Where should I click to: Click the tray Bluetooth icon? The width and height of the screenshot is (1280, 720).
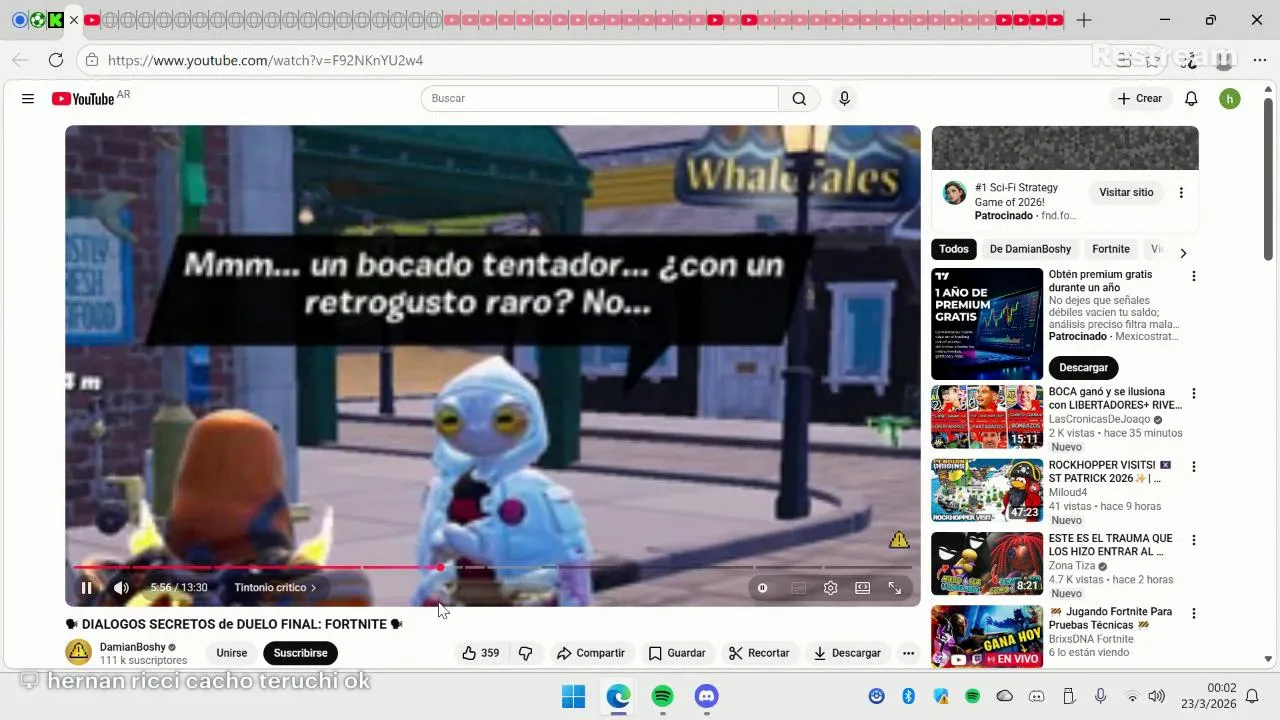[x=909, y=696]
